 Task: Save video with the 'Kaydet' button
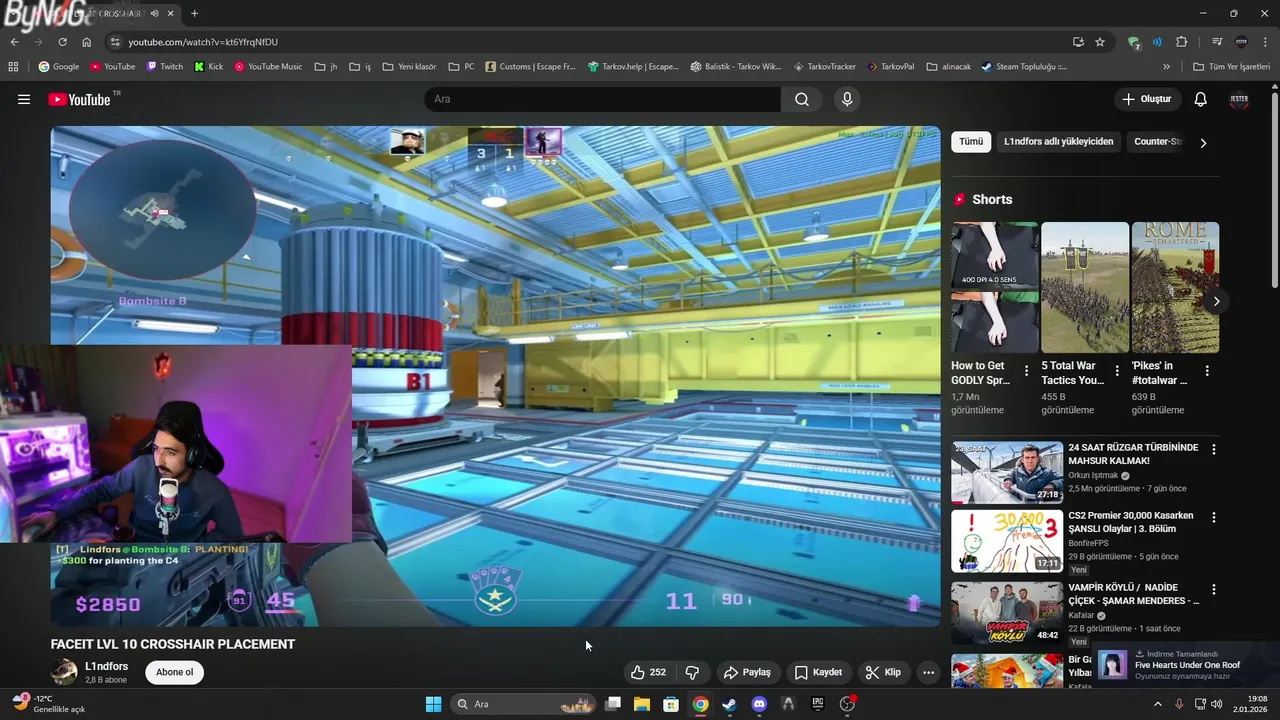coord(818,672)
